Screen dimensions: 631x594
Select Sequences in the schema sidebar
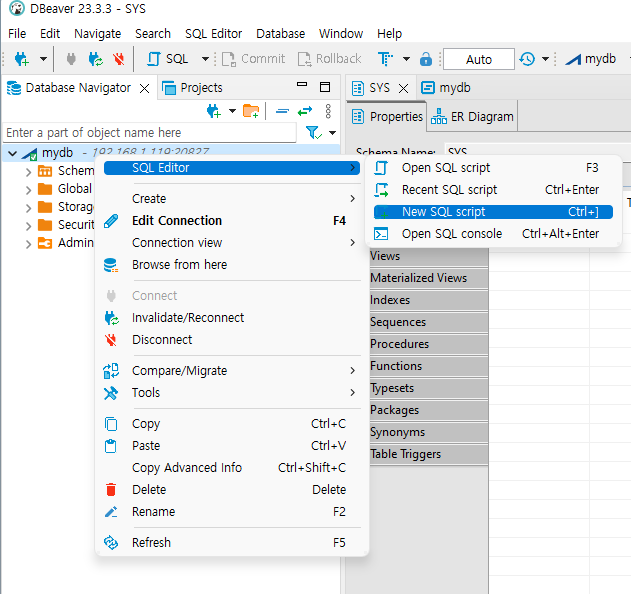pos(398,322)
